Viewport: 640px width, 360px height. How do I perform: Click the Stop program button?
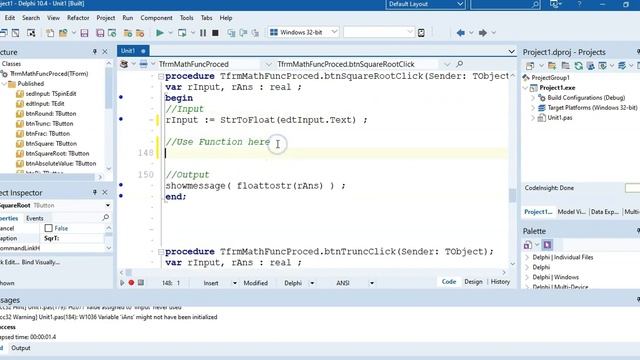click(215, 33)
